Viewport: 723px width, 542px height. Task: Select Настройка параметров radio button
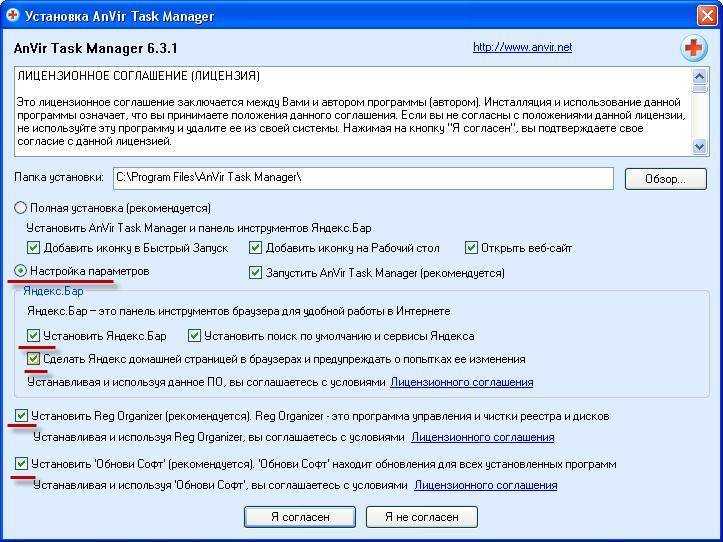tap(21, 271)
